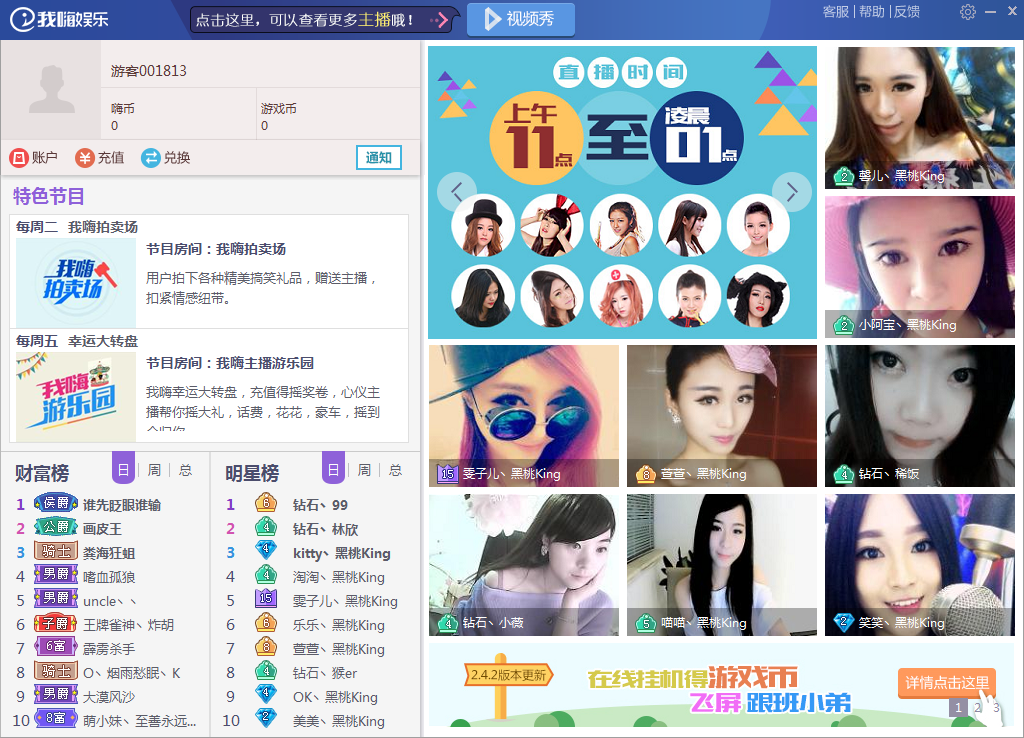The image size is (1024, 738).
Task: Open 我嗨游乐园 program logo
Action: click(76, 395)
